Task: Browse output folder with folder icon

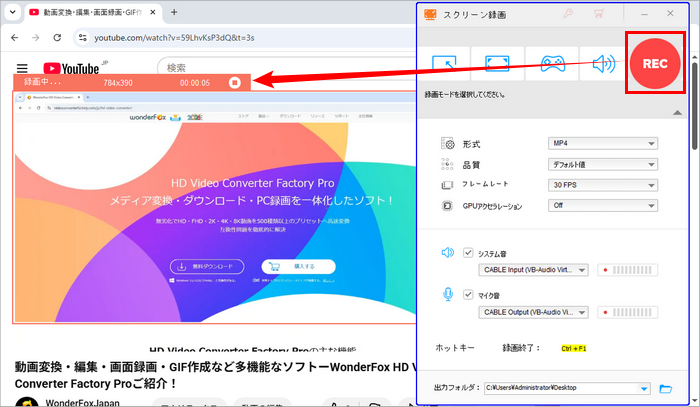Action: click(x=666, y=389)
